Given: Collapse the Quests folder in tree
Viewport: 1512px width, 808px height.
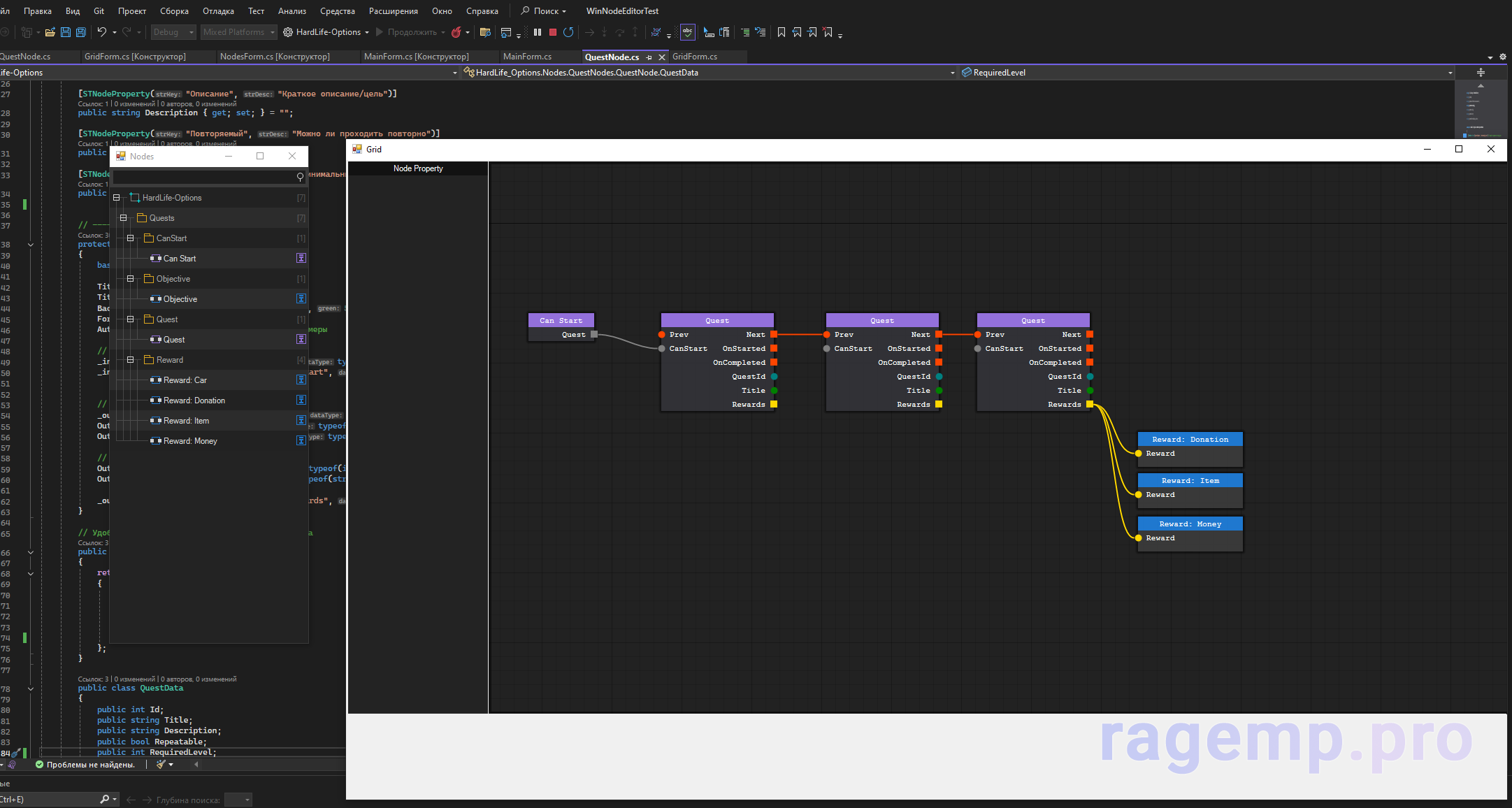Looking at the screenshot, I should (x=124, y=218).
